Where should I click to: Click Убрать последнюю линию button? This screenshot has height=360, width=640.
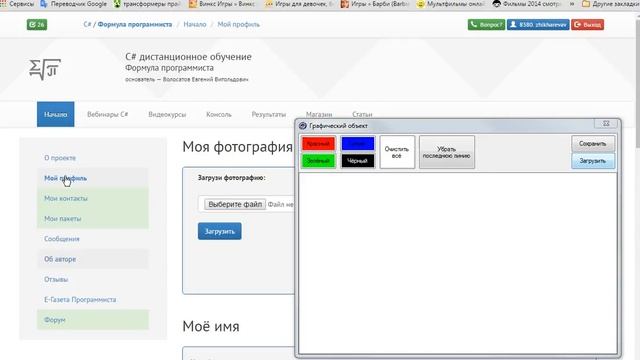click(x=447, y=152)
